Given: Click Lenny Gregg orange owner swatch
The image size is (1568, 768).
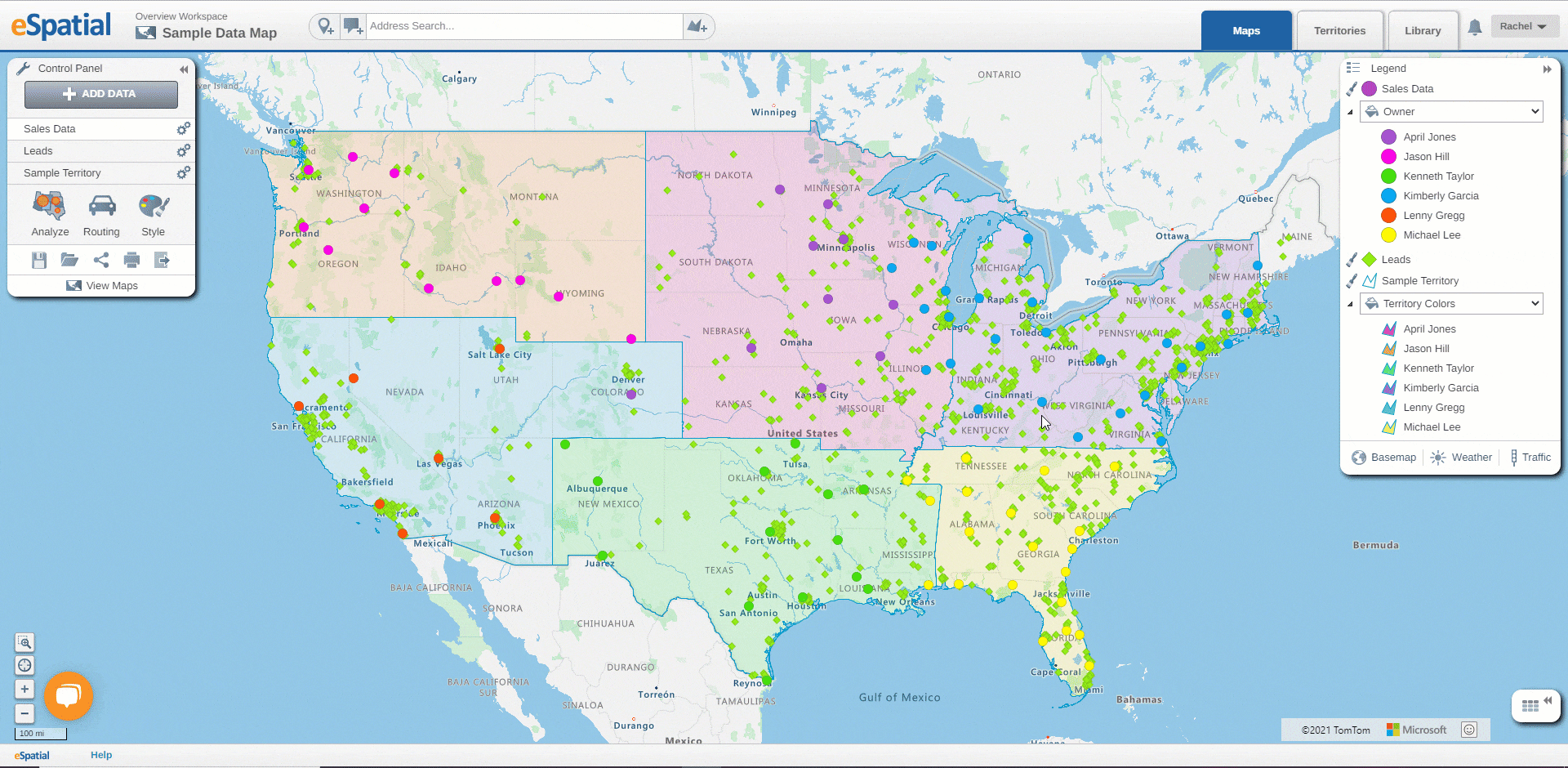Looking at the screenshot, I should click(1388, 216).
